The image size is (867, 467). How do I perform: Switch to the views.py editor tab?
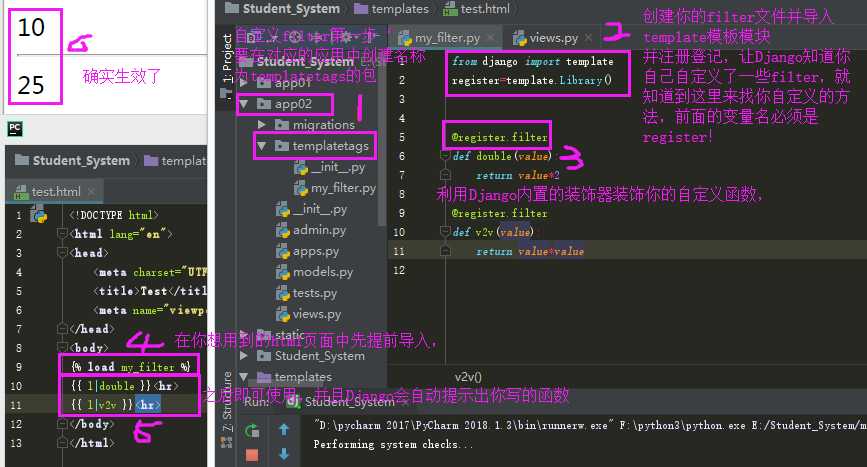(553, 38)
